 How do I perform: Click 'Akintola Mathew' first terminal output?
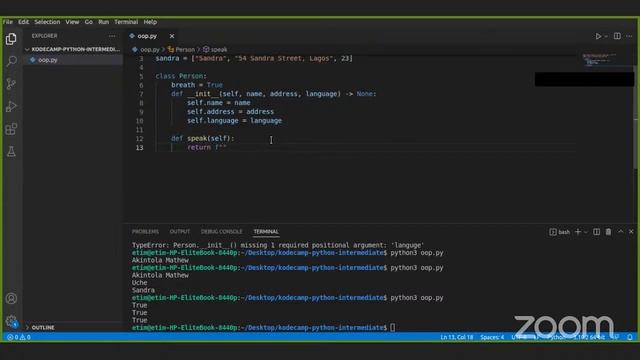[x=160, y=260]
